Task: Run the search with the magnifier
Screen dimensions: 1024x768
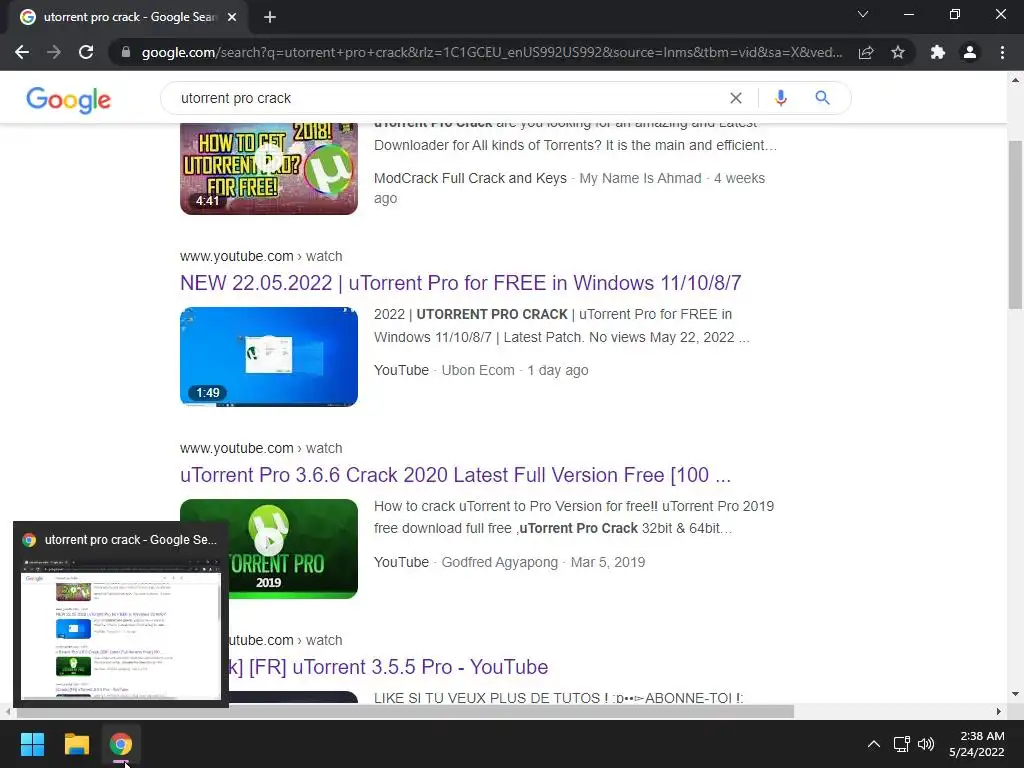Action: (822, 98)
